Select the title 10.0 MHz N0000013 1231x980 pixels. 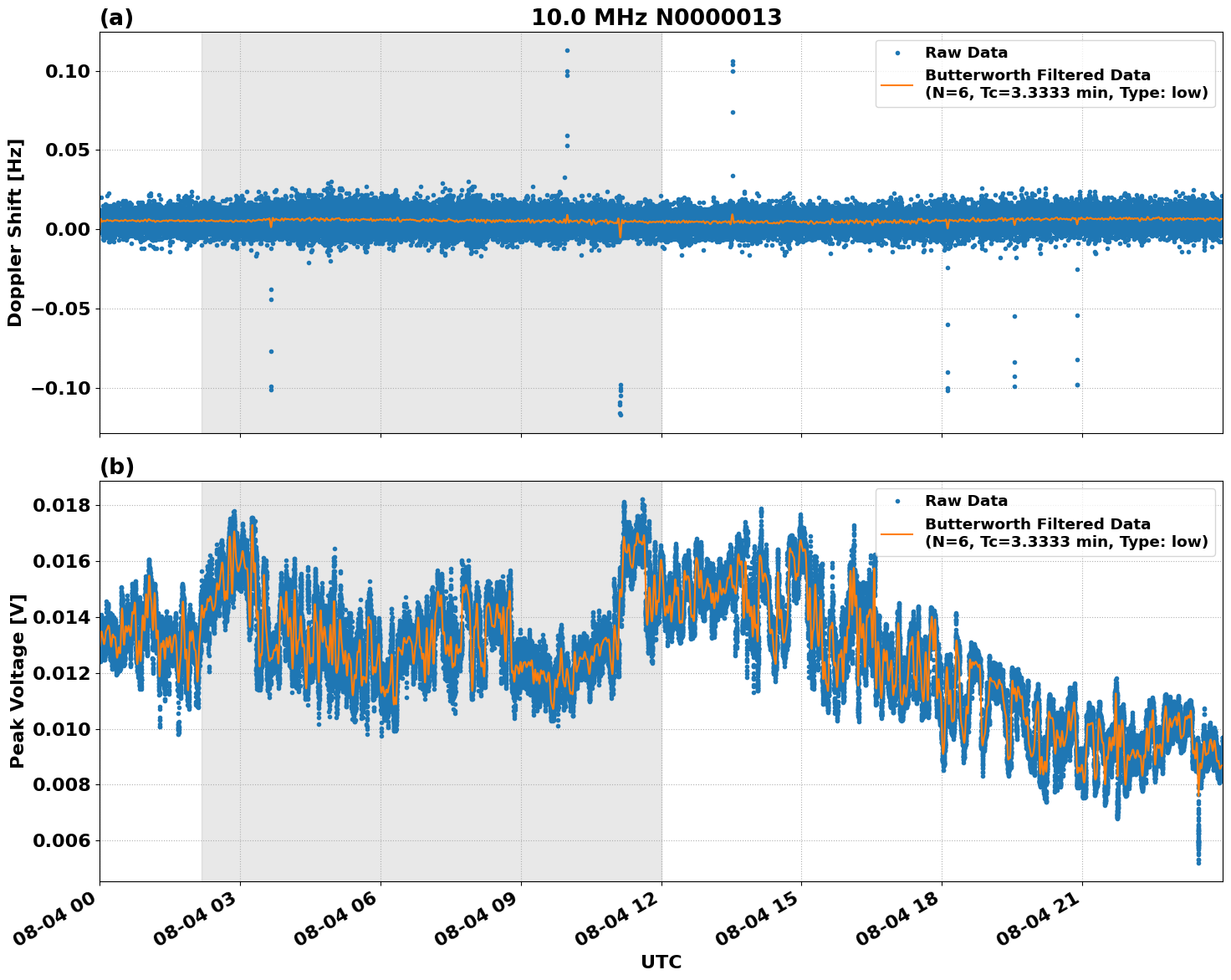656,15
